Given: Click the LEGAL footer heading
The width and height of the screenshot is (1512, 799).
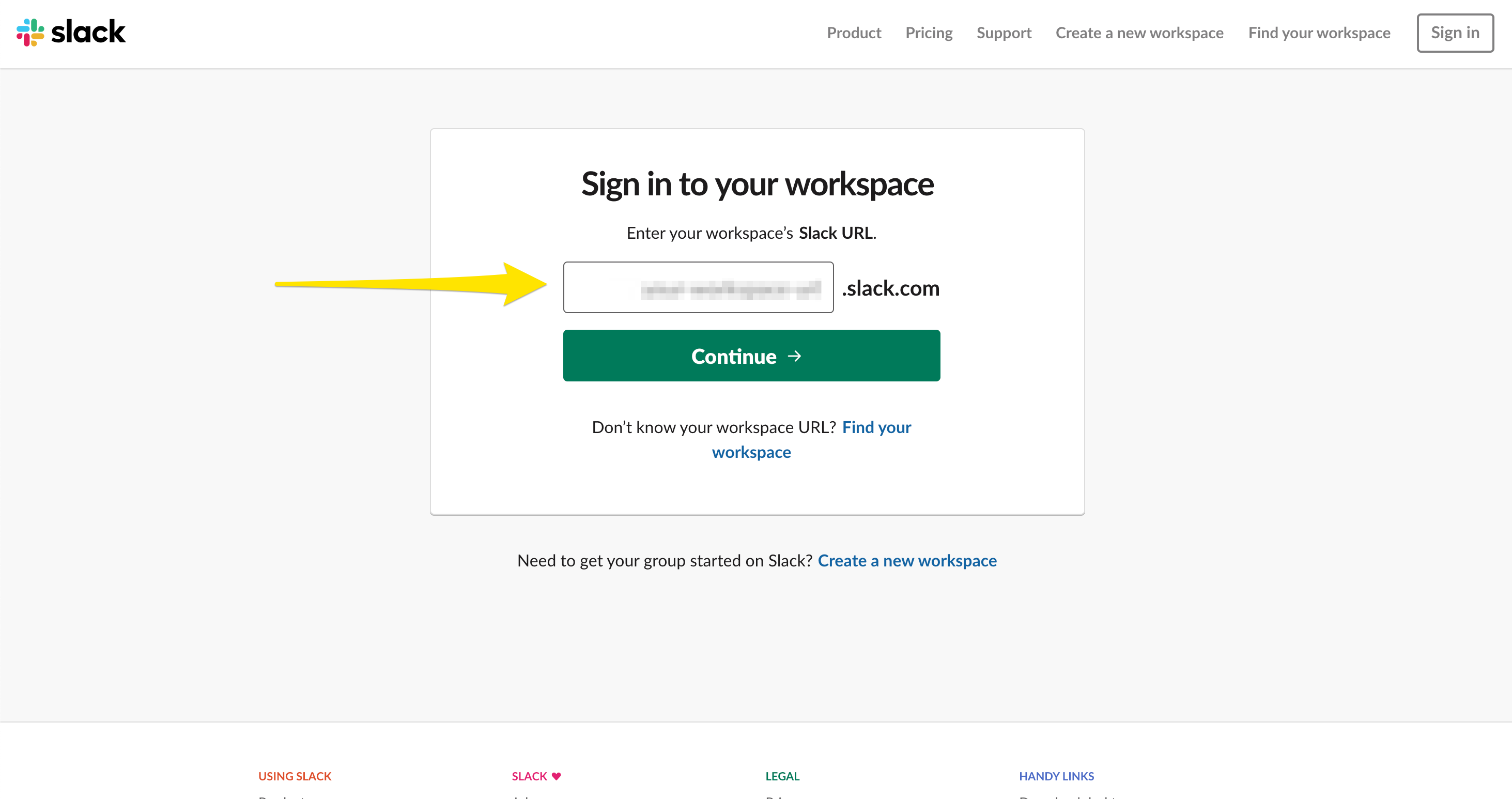Looking at the screenshot, I should click(x=782, y=776).
